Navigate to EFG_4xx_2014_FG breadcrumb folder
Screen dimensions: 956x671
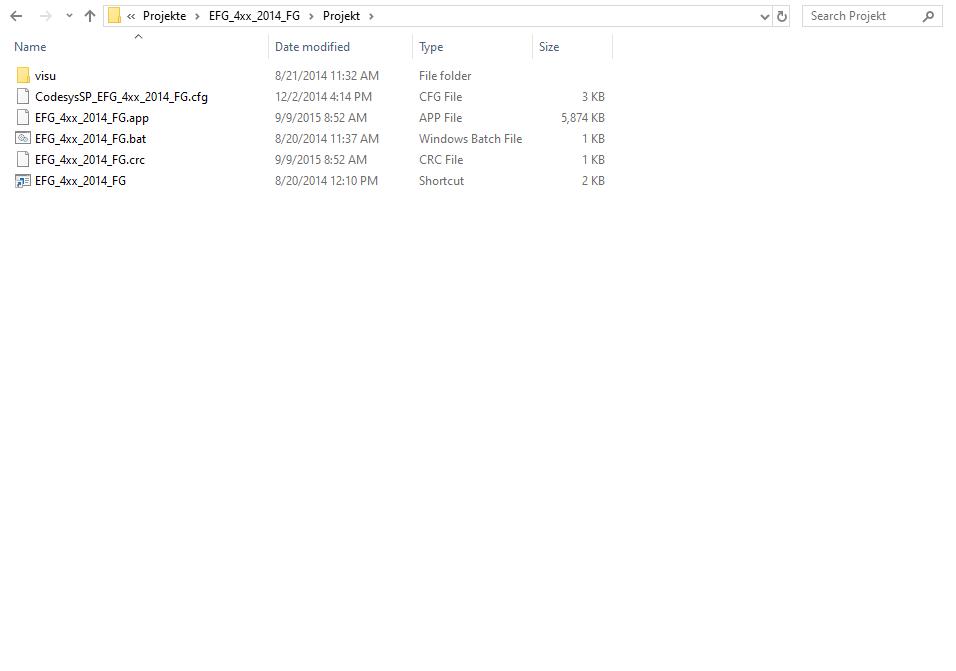point(254,16)
